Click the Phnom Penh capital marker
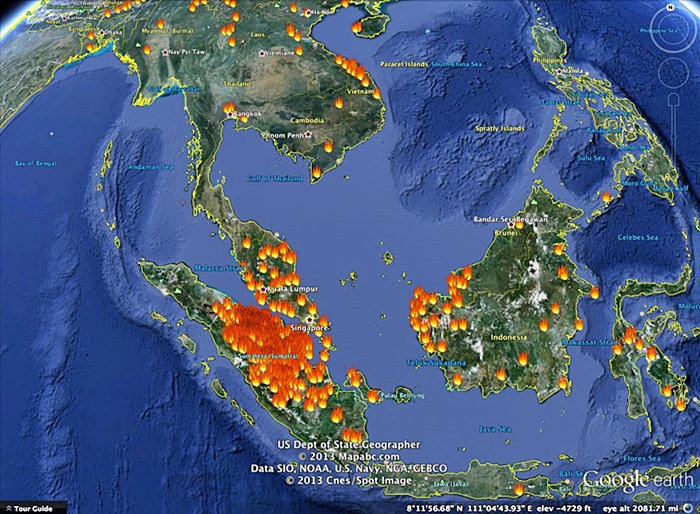 (x=309, y=133)
